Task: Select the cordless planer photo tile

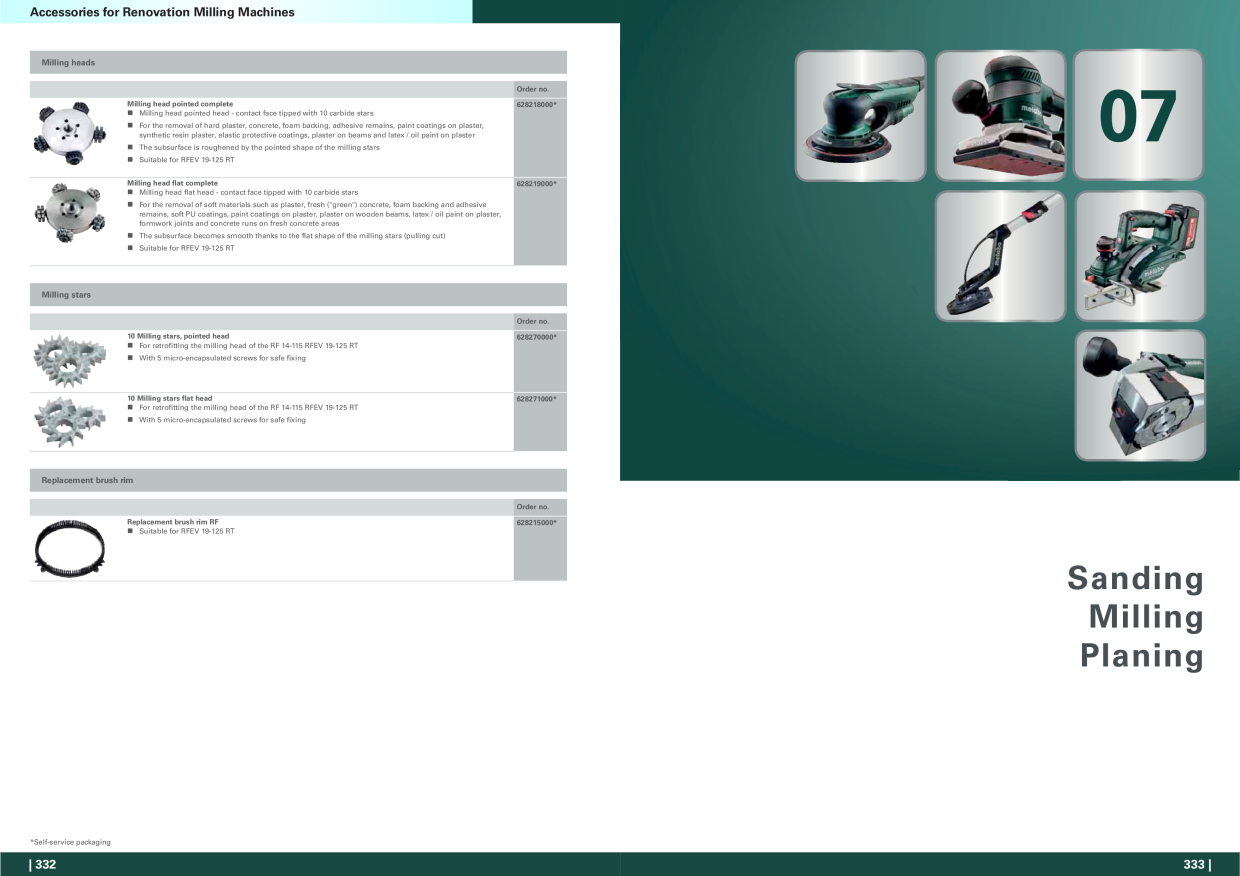Action: [x=1140, y=256]
